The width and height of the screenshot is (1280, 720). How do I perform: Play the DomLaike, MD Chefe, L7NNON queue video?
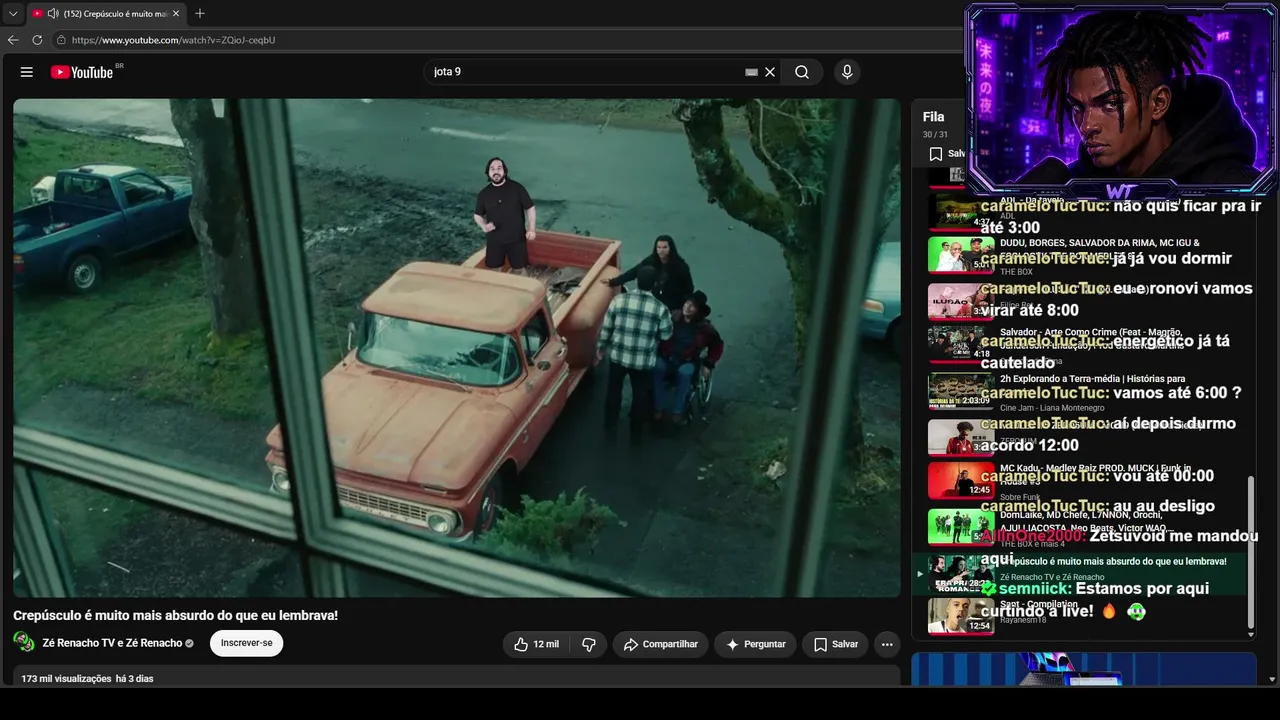[x=1080, y=526]
